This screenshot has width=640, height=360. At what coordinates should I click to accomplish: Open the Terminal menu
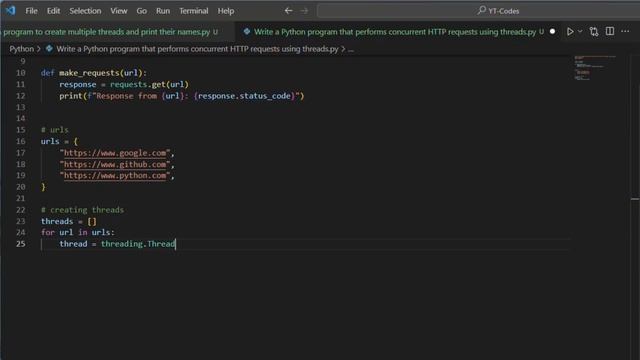194,11
